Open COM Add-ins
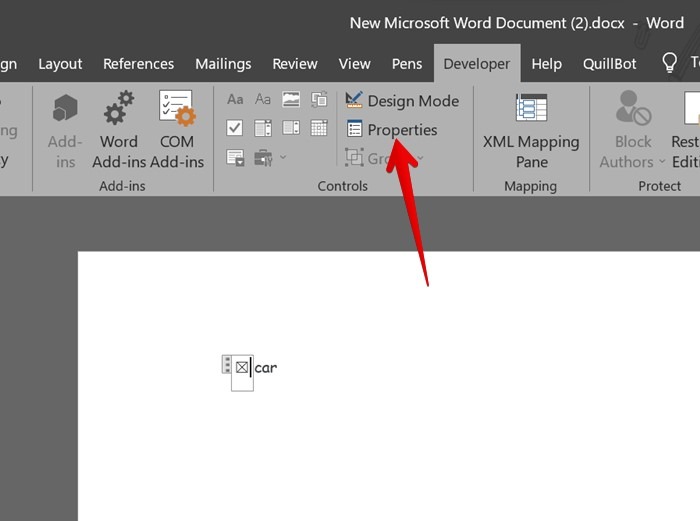Image resolution: width=700 pixels, height=521 pixels. pyautogui.click(x=177, y=131)
